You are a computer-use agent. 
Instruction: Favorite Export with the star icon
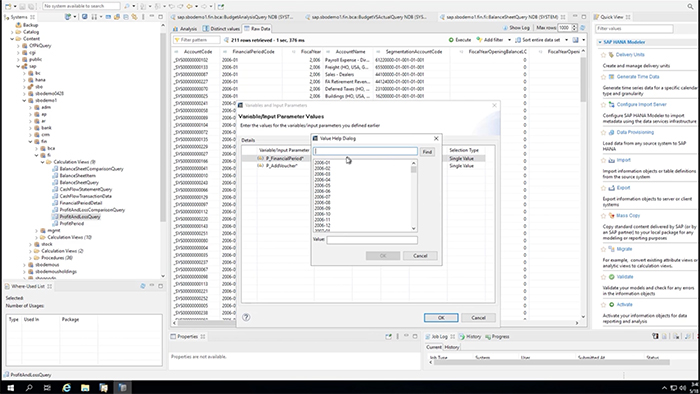[x=603, y=188]
